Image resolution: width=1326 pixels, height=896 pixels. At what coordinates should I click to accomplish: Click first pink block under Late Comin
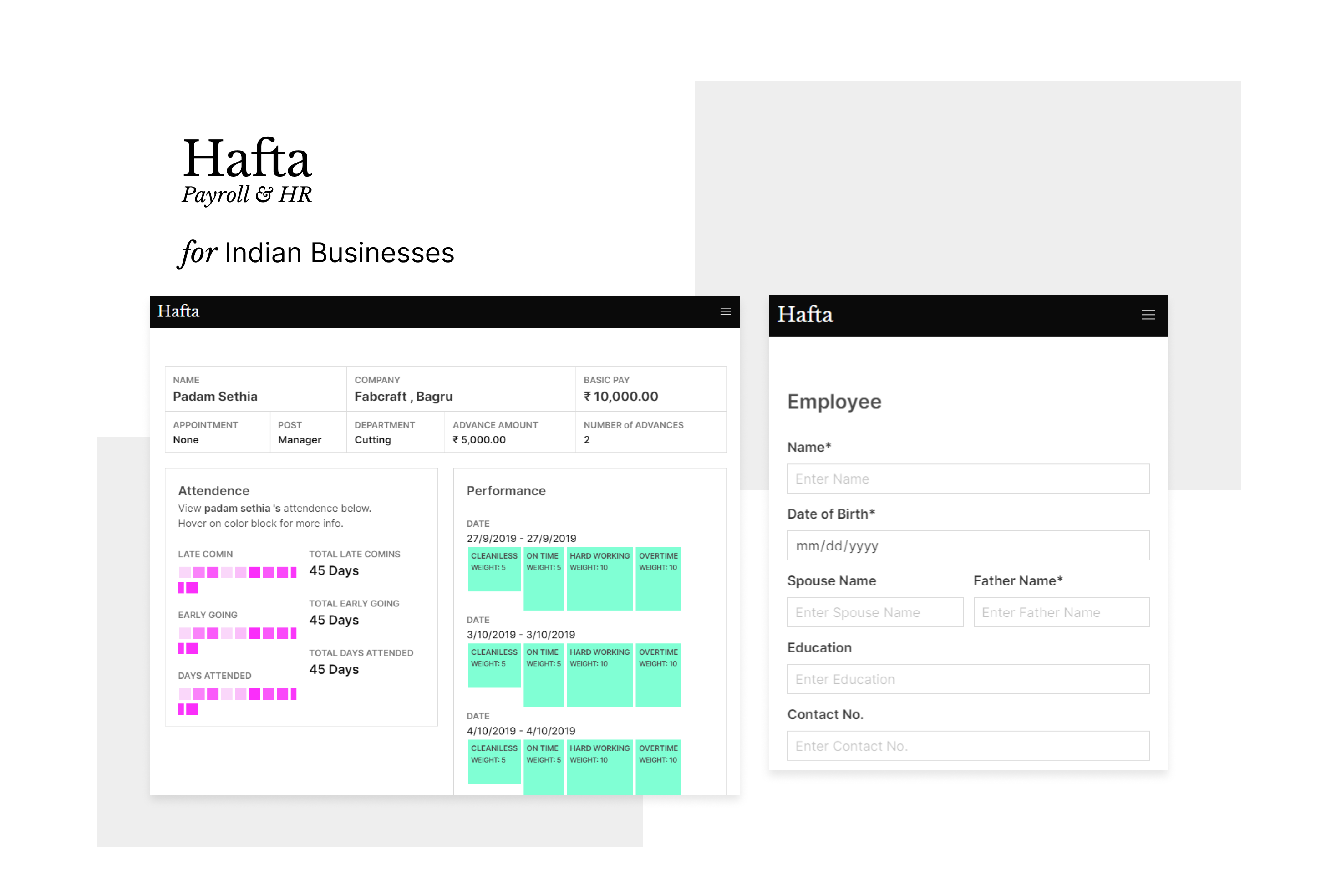pos(185,572)
